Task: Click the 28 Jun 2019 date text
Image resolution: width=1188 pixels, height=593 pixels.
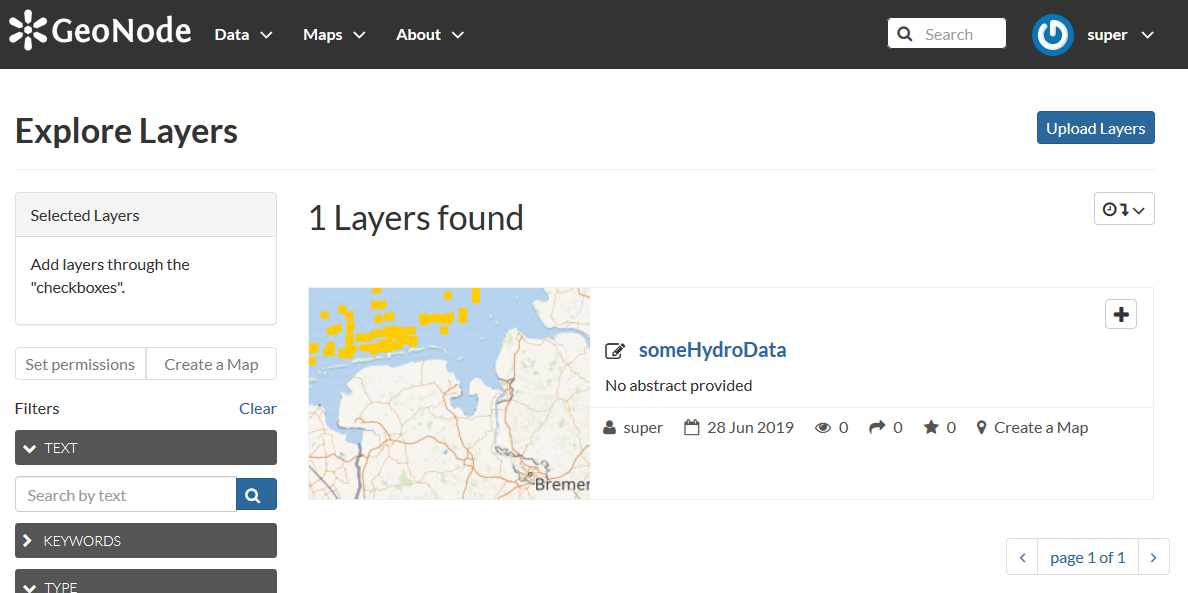Action: [x=750, y=428]
